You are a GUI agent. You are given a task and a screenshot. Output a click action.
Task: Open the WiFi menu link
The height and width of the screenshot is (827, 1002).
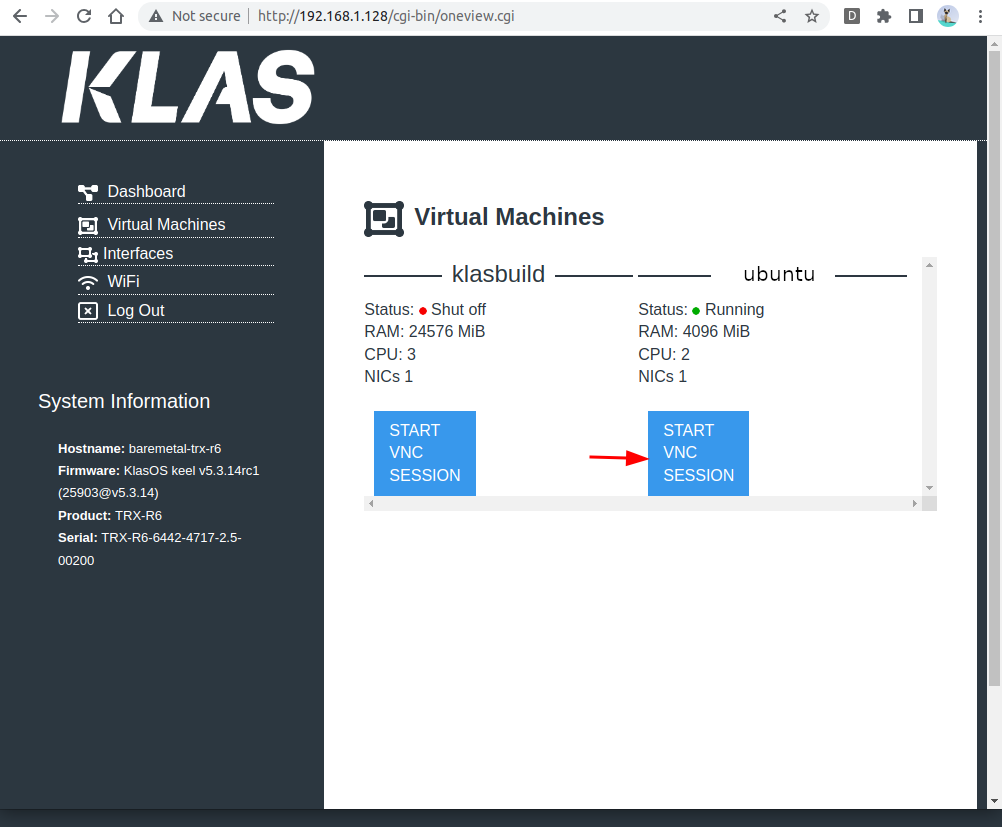(x=123, y=281)
